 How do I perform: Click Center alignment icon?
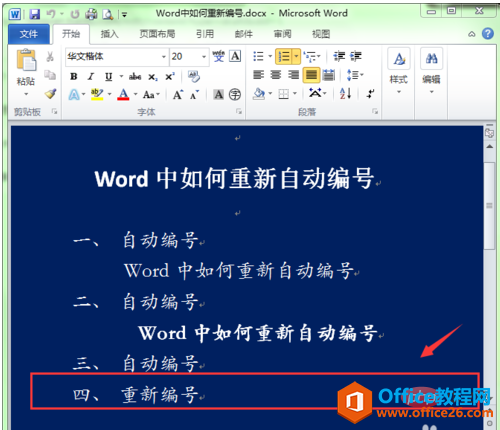click(x=276, y=75)
